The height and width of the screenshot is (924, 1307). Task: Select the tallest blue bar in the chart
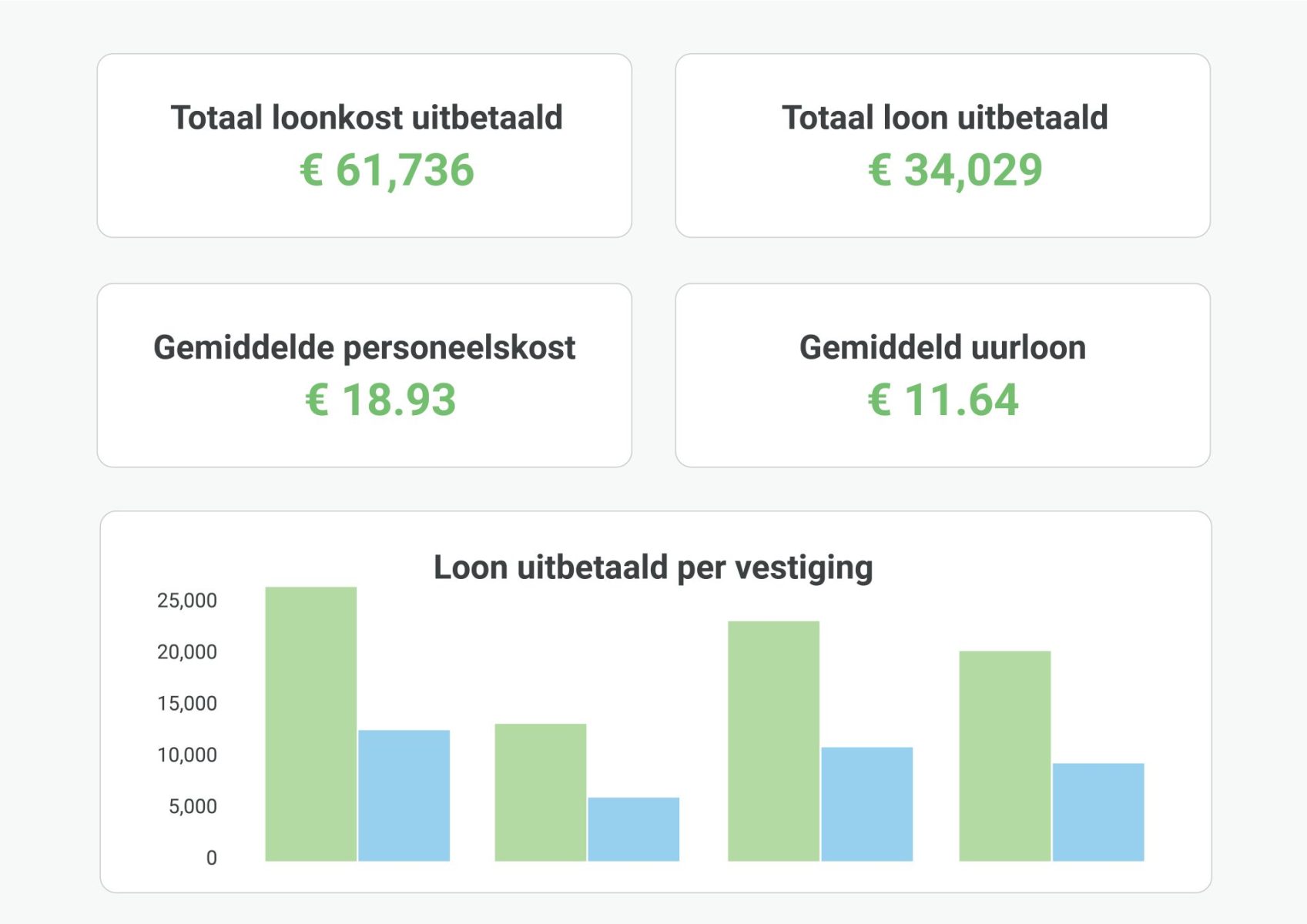click(x=404, y=795)
